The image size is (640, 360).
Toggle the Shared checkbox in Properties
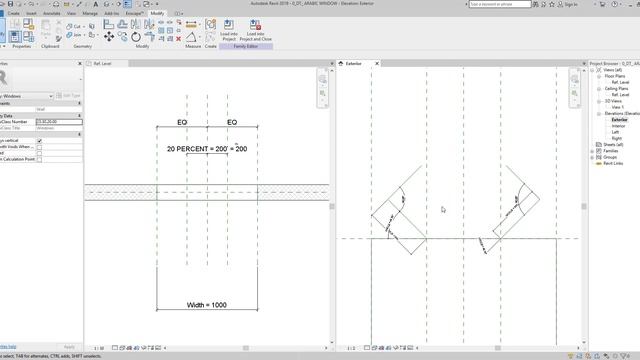[x=40, y=153]
